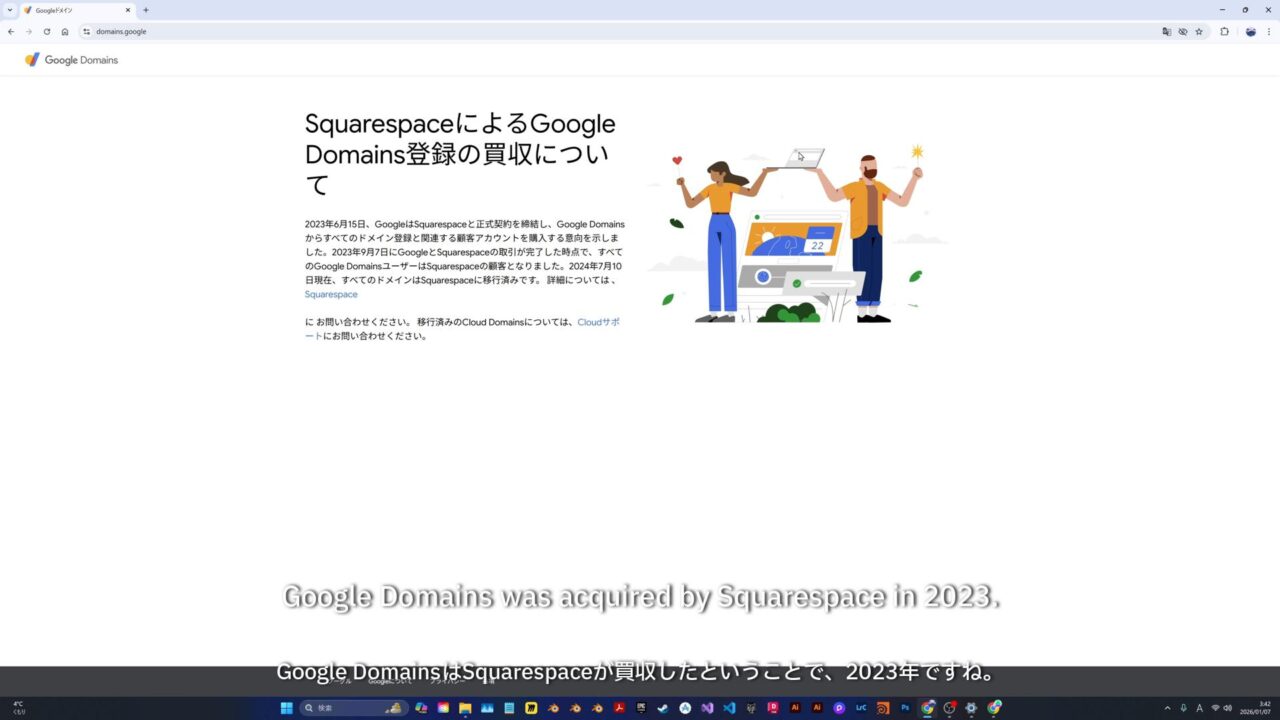Click the Google Domains logo
1280x720 pixels.
[x=72, y=60]
